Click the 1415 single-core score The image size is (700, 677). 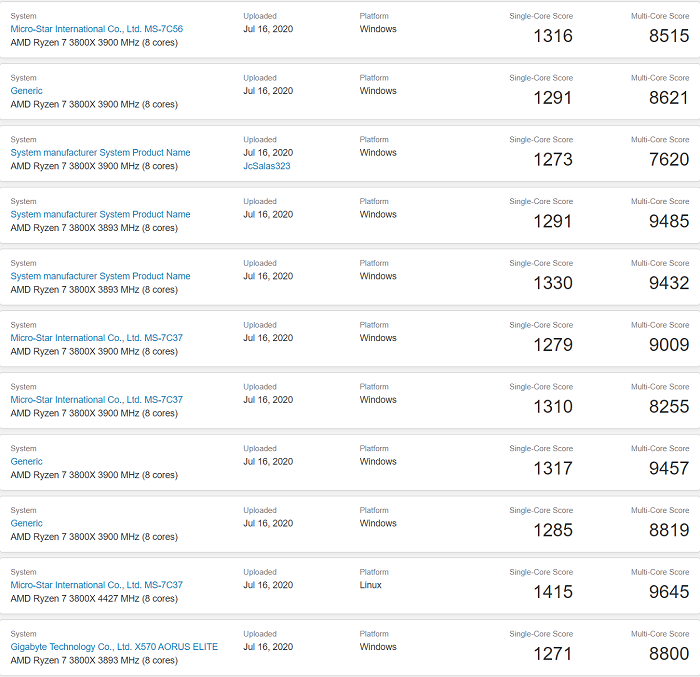553,592
